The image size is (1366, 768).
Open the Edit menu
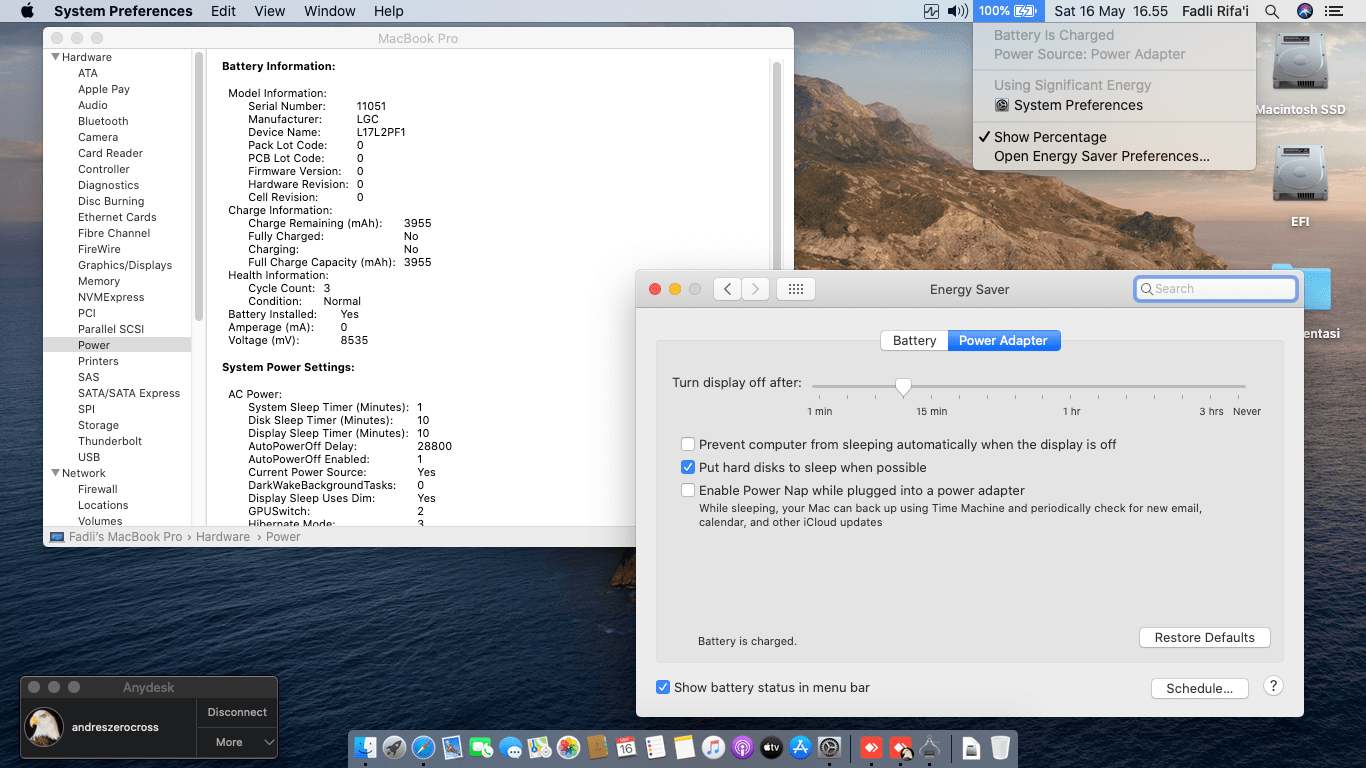click(224, 11)
